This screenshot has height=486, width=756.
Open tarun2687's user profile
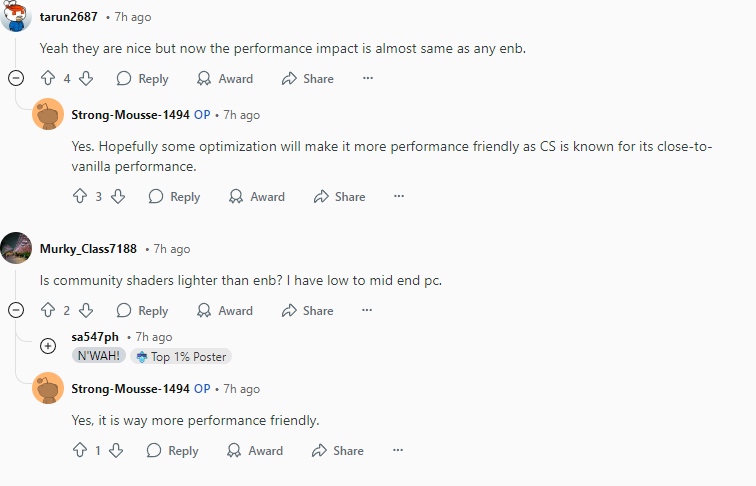tap(69, 17)
